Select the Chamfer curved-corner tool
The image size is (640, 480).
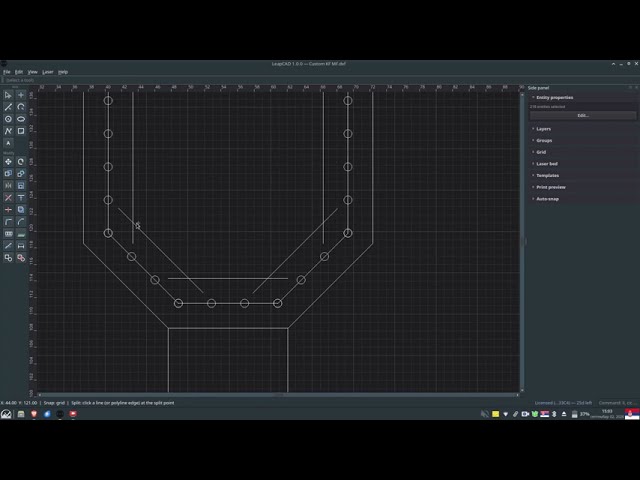pyautogui.click(x=21, y=222)
